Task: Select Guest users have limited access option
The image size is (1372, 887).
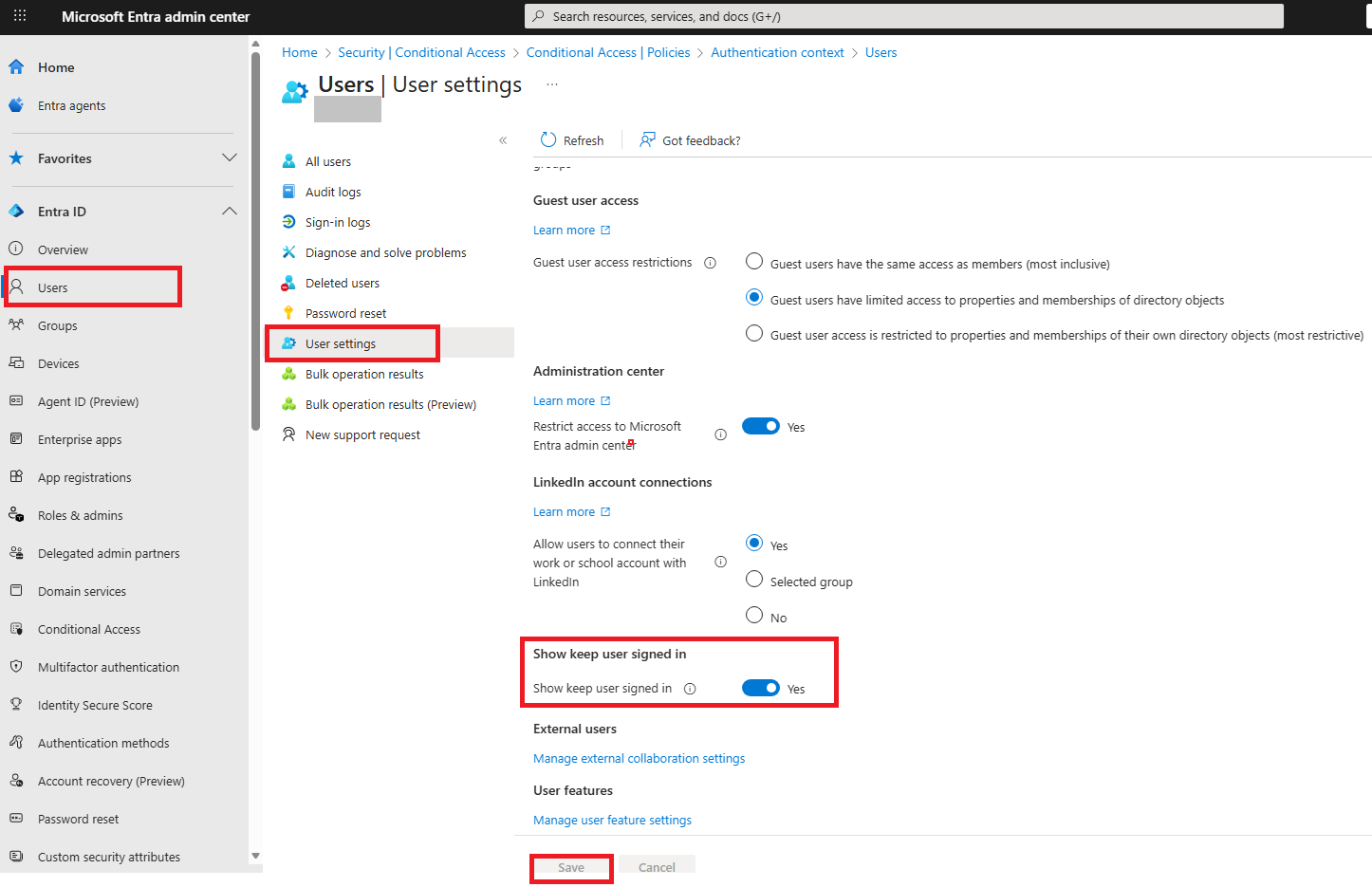Action: [754, 297]
